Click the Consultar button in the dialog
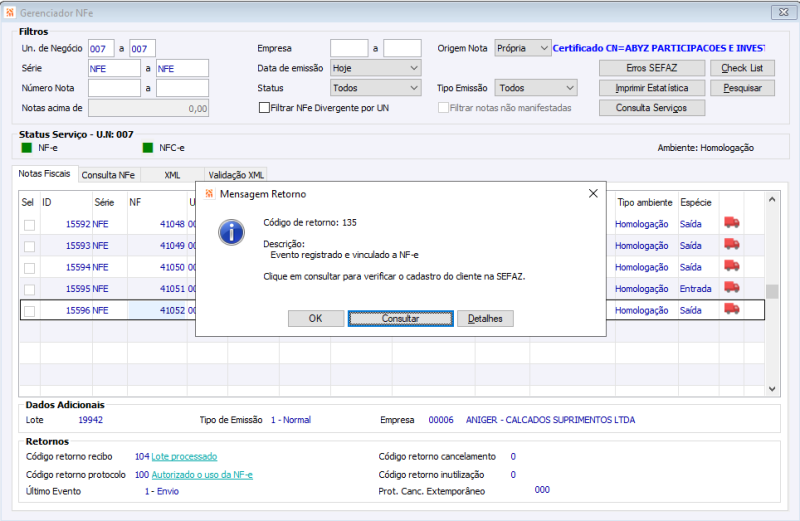Image resolution: width=800 pixels, height=521 pixels. 401,318
